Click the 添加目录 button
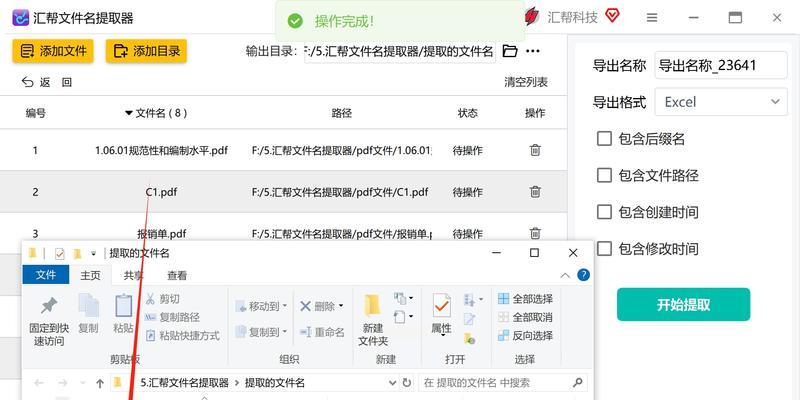 [146, 51]
